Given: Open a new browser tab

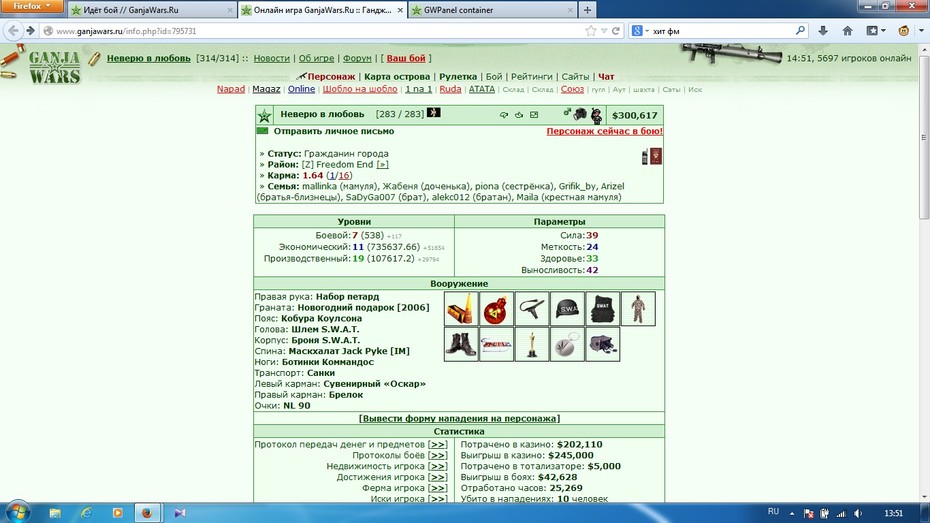Looking at the screenshot, I should pyautogui.click(x=587, y=10).
